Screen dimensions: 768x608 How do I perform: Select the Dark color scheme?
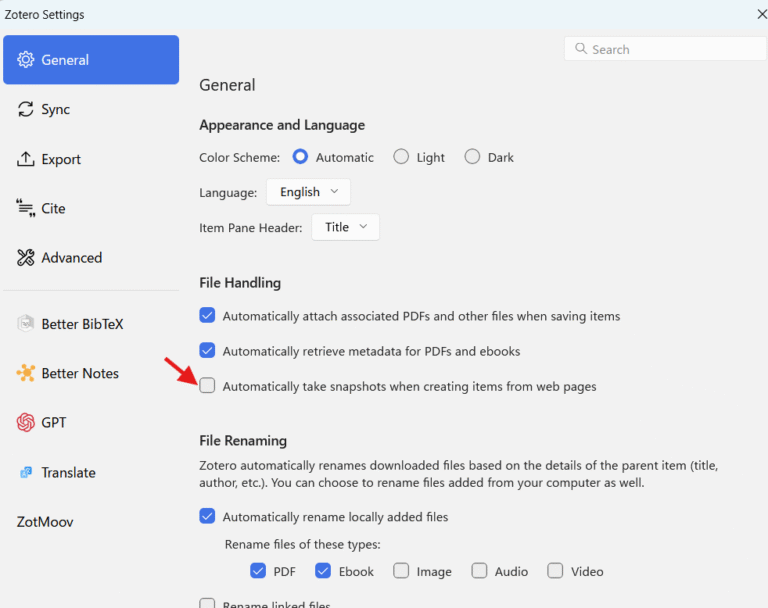coord(471,157)
